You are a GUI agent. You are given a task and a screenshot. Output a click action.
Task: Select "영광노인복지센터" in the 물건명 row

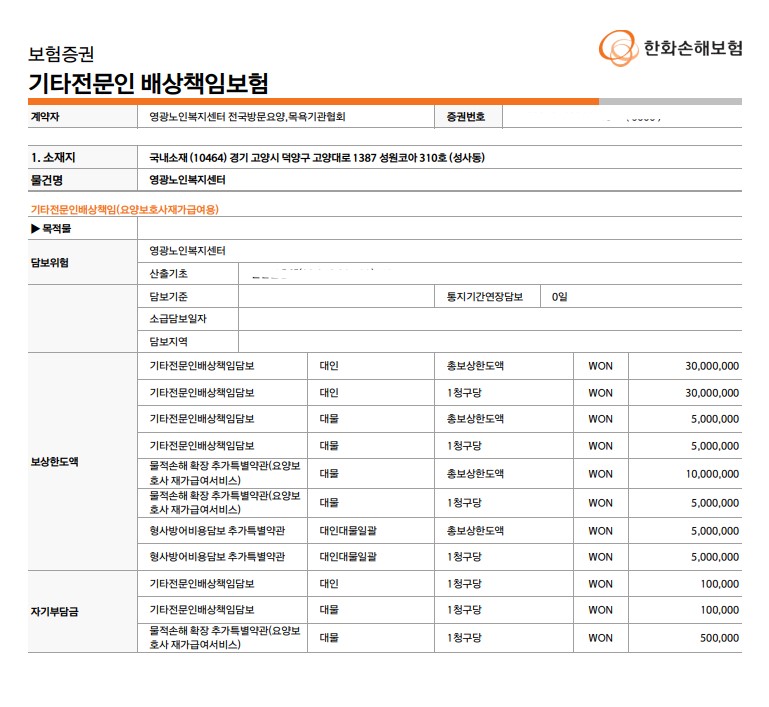click(187, 180)
